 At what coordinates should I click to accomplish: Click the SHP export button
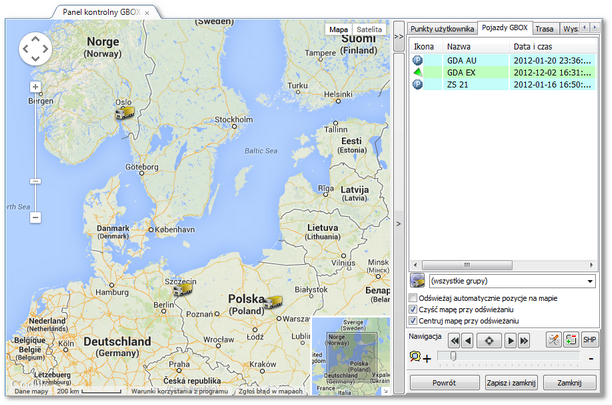(x=589, y=340)
